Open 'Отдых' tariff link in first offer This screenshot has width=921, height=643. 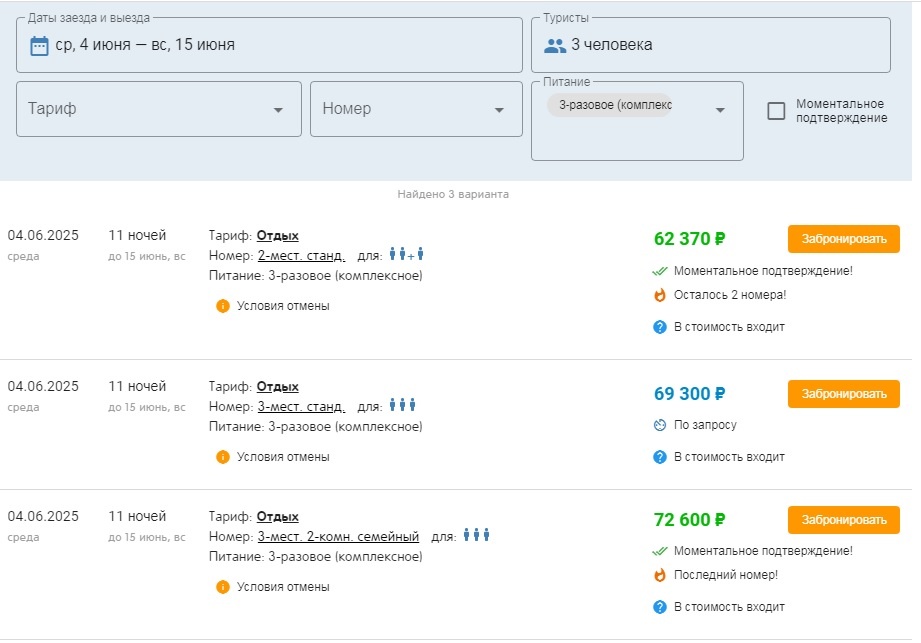pyautogui.click(x=278, y=236)
